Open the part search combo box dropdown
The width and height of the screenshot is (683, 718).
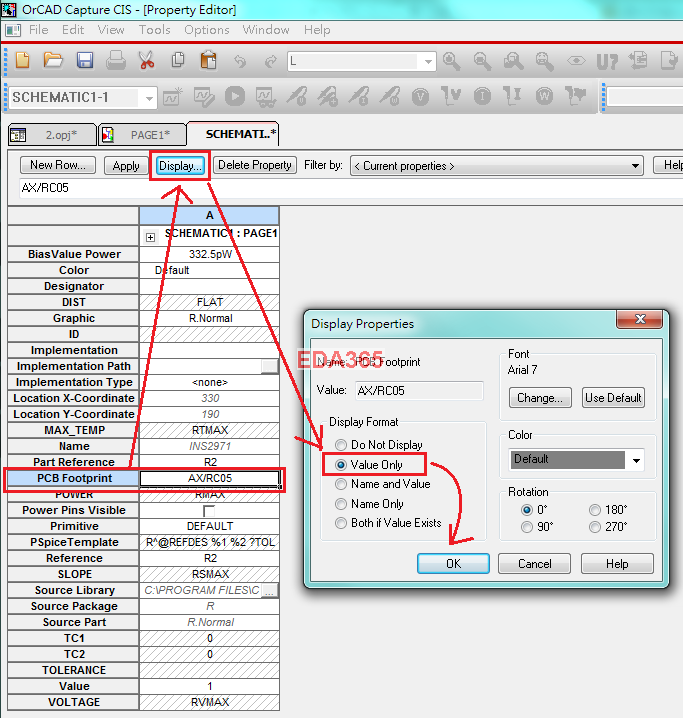(x=428, y=61)
